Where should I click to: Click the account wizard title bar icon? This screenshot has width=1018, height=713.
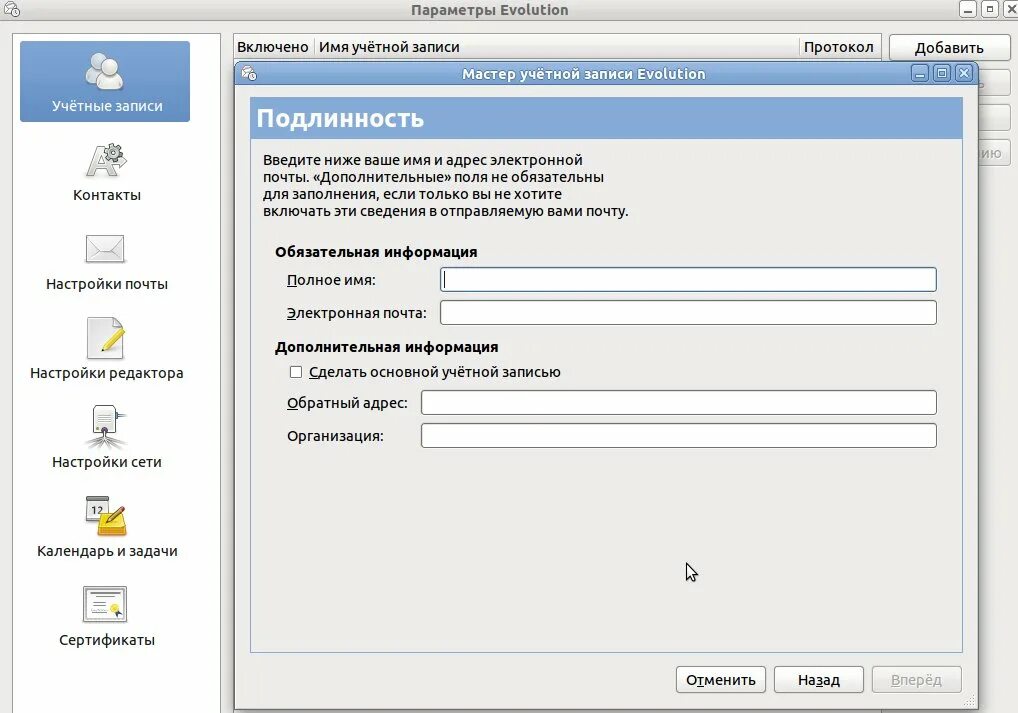point(249,73)
